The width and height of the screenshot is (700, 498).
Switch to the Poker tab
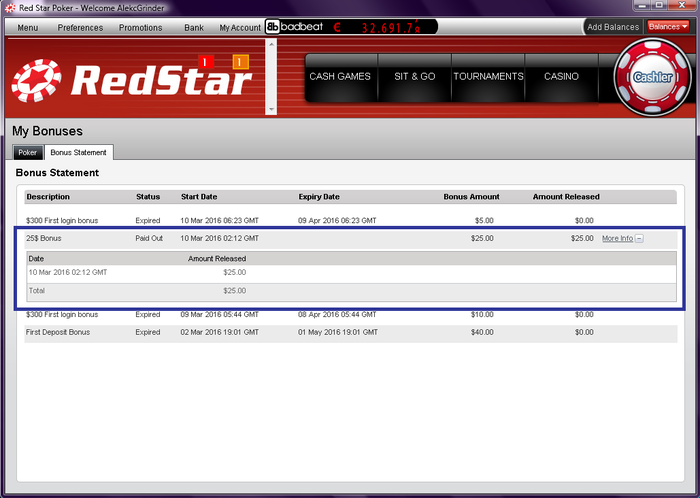tap(28, 153)
